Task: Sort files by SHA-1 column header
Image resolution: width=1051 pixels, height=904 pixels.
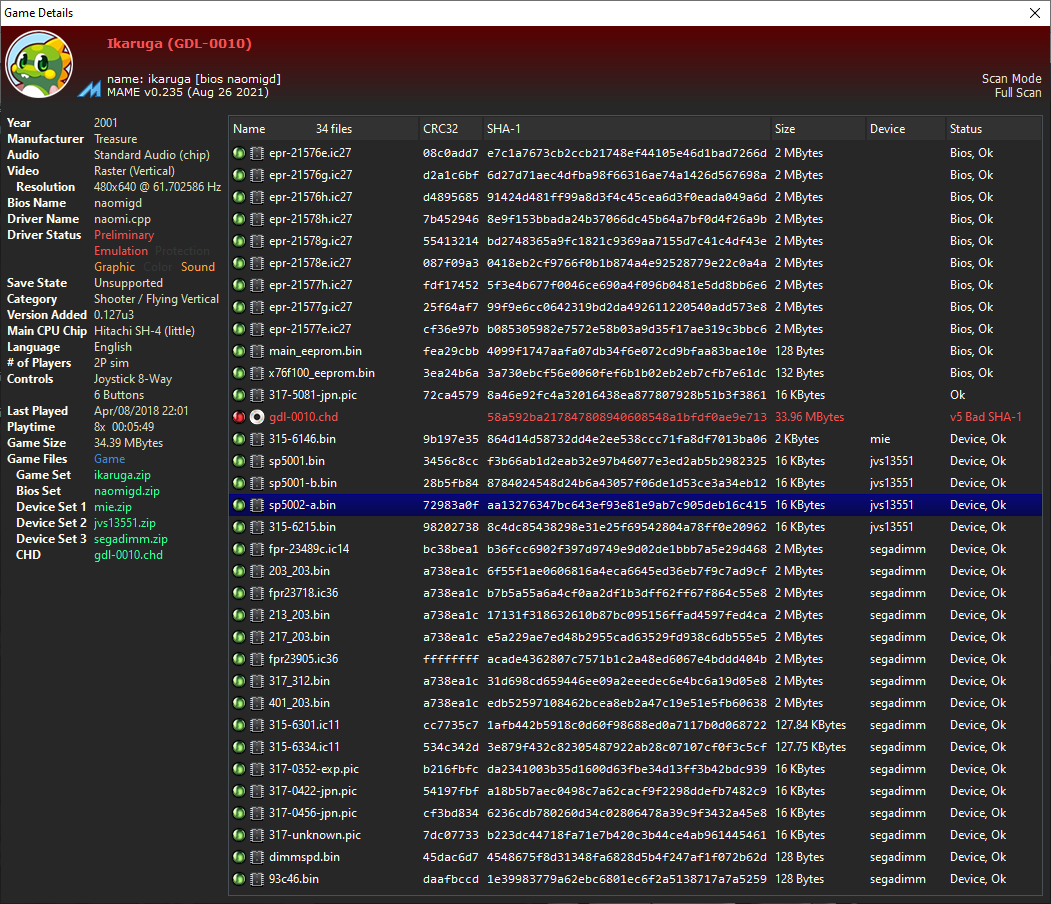Action: (x=504, y=129)
